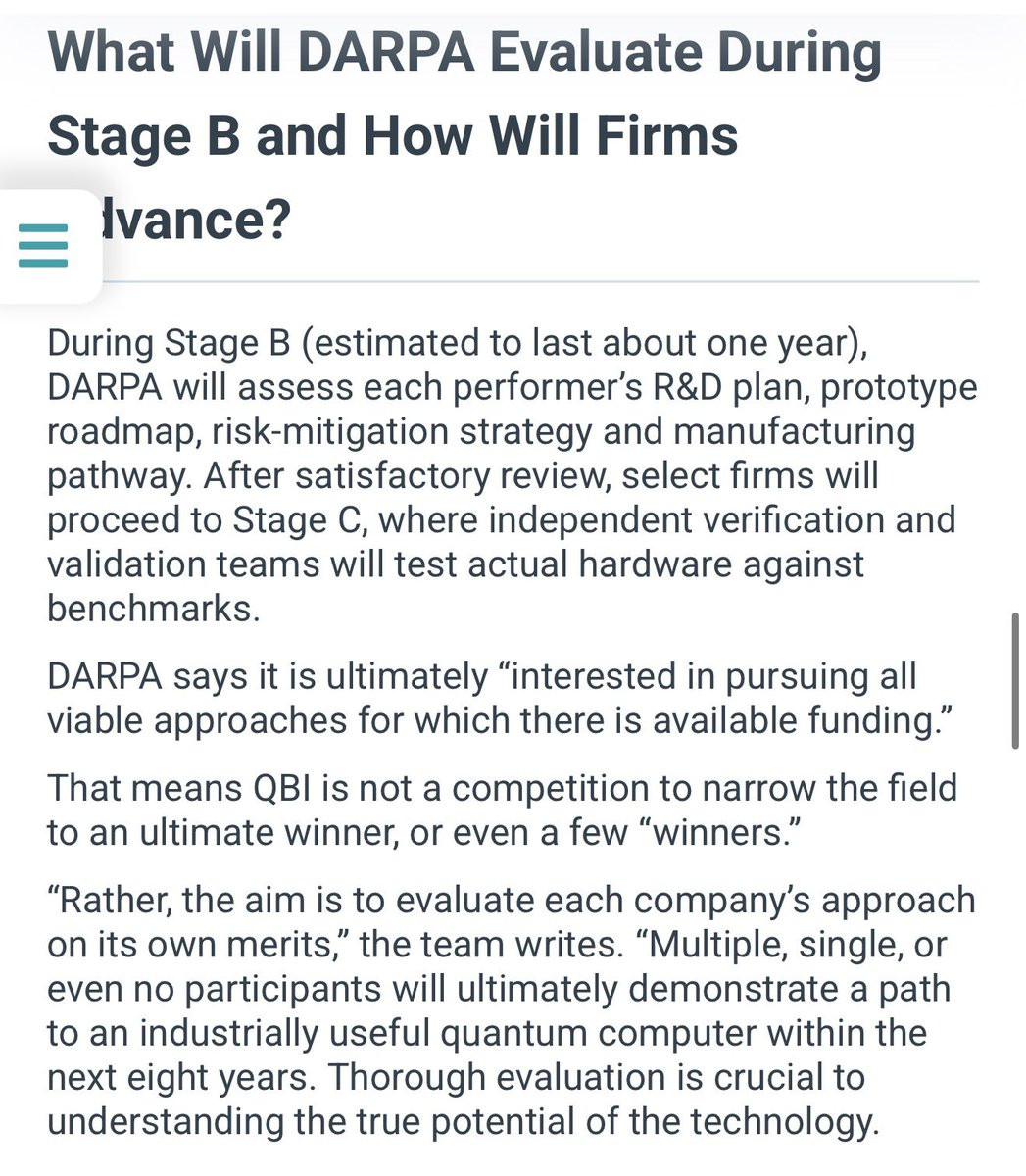Click the heading 'What Will DARPA Evaluate During'
Screen dimensions: 1026x1176
464,55
